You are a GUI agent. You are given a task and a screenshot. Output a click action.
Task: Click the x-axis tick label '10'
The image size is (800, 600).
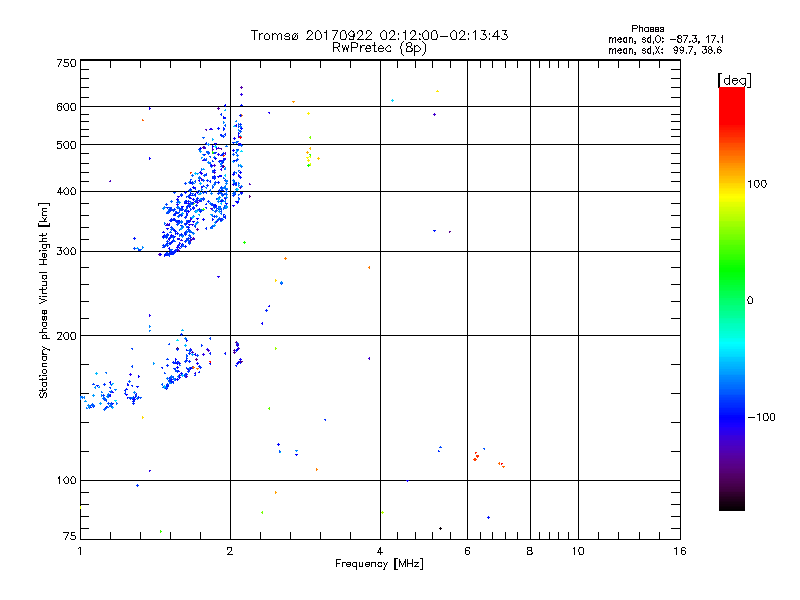click(578, 551)
